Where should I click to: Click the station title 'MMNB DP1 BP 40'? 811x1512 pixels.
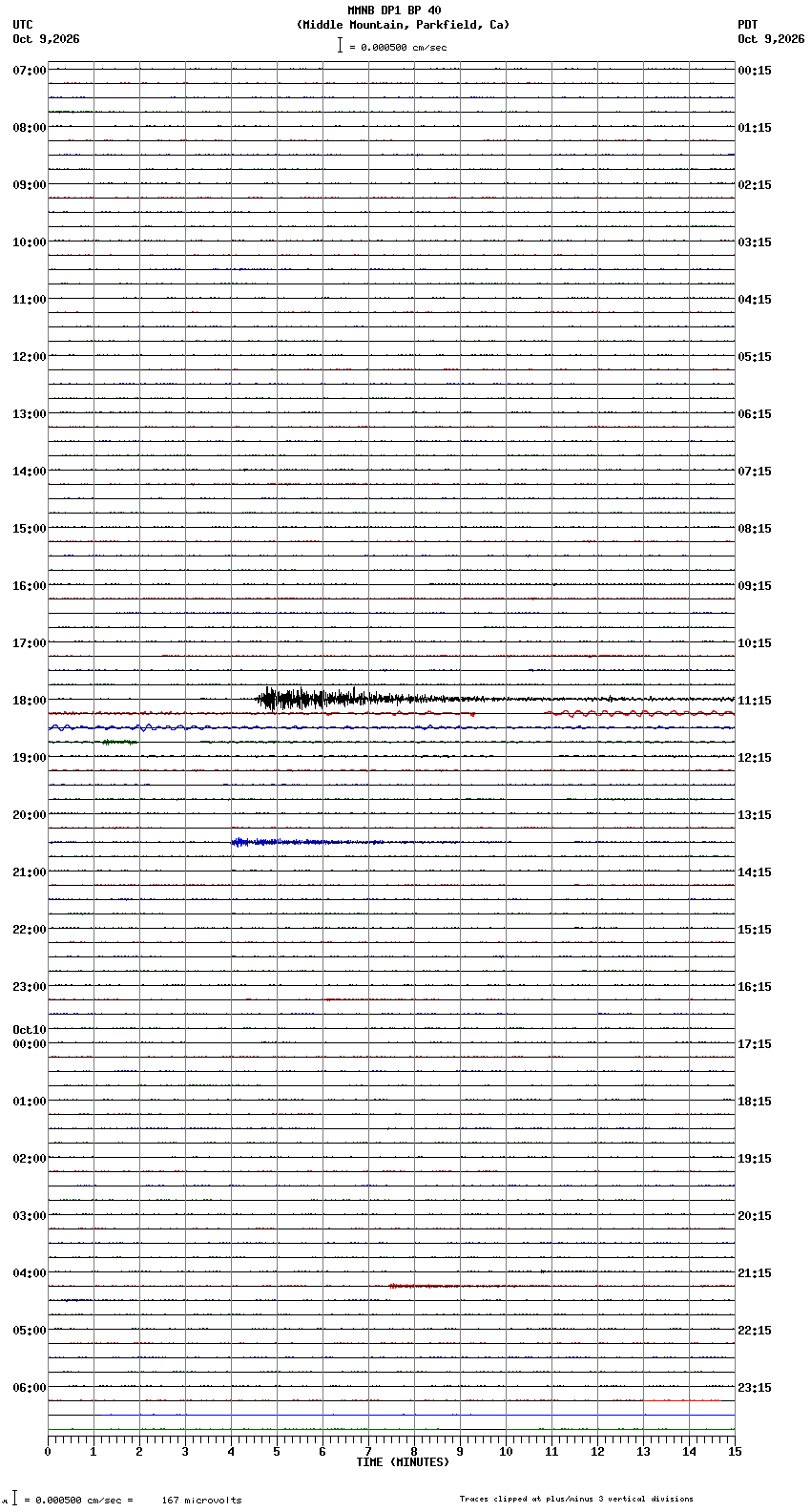394,10
